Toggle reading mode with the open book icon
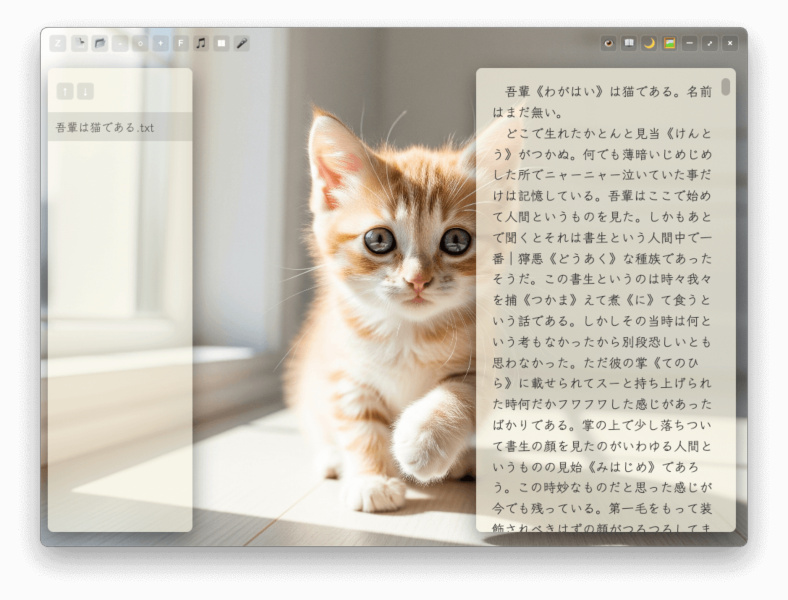Screen dimensions: 788x600 pos(629,44)
